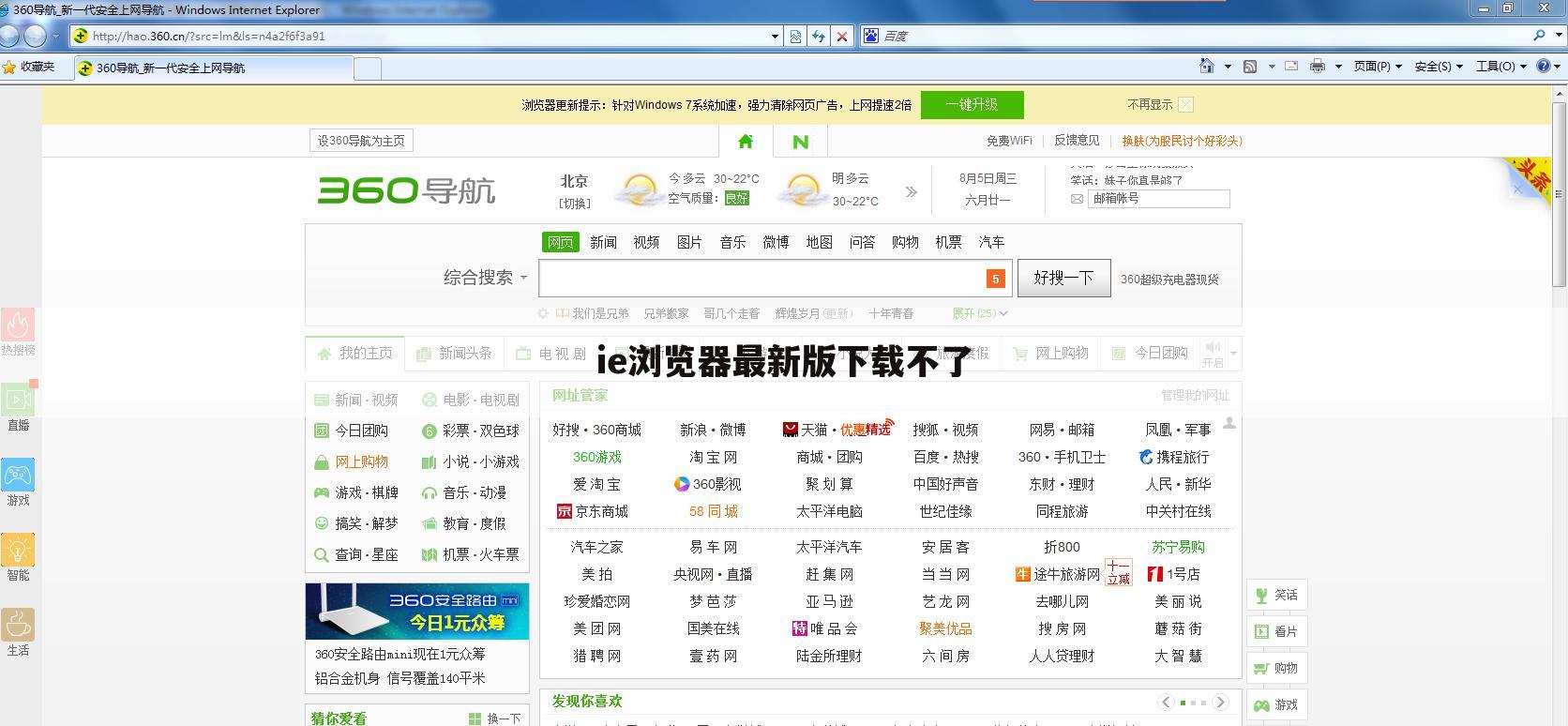
Task: Click the 看片 right sidebar button
Action: pyautogui.click(x=1276, y=631)
